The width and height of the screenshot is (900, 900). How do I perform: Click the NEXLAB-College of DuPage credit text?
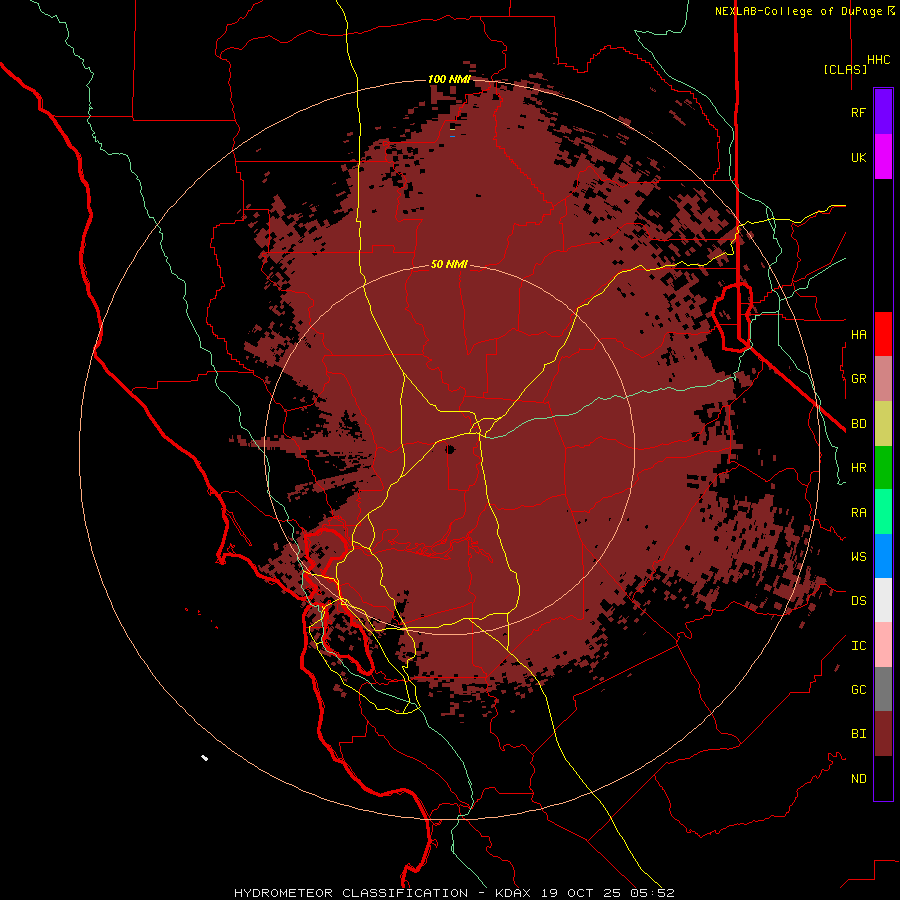point(799,11)
